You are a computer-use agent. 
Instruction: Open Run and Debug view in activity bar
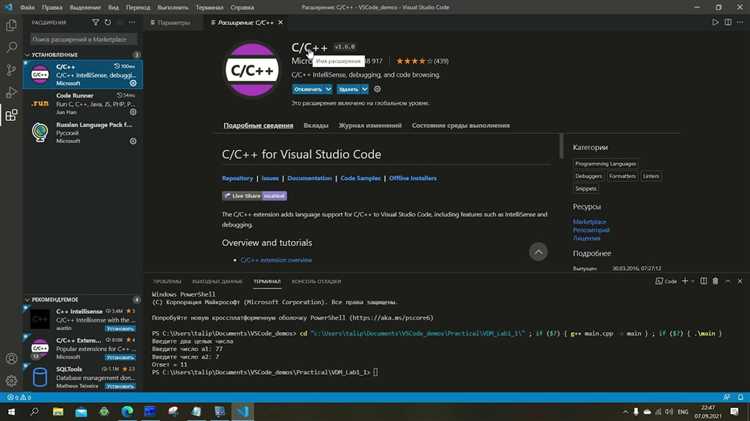pyautogui.click(x=11, y=92)
